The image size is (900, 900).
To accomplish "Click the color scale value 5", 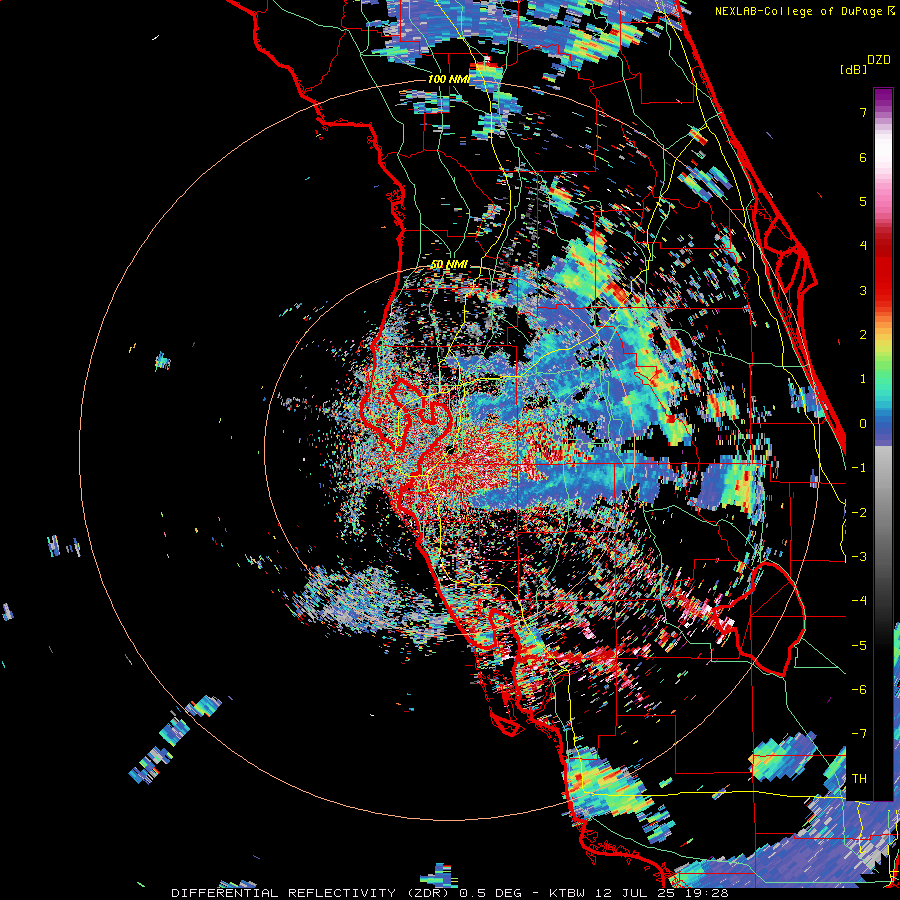I will tap(863, 201).
